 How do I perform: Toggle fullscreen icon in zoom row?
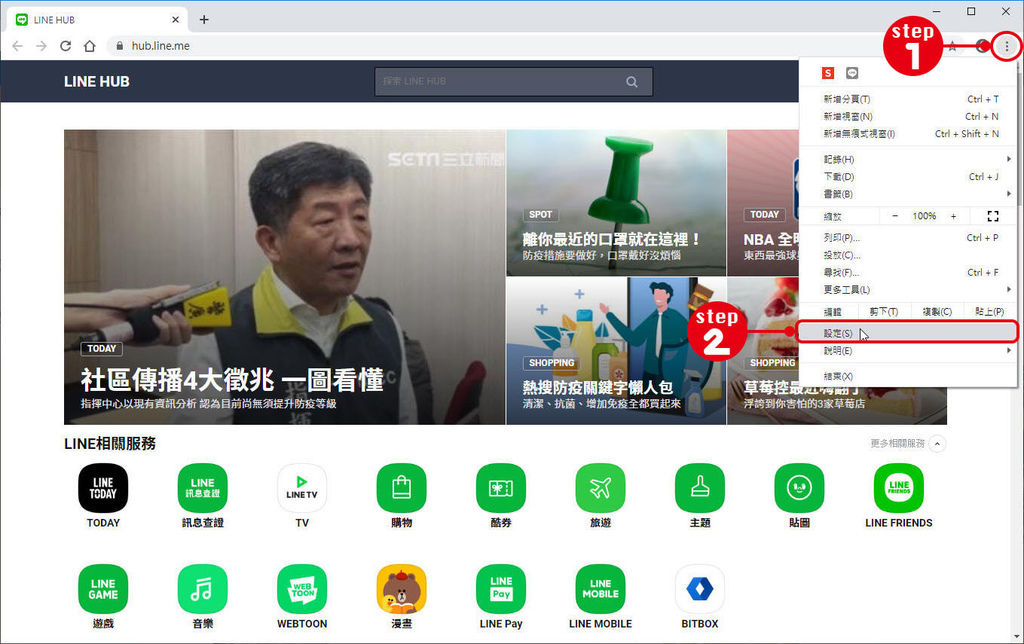pyautogui.click(x=993, y=216)
